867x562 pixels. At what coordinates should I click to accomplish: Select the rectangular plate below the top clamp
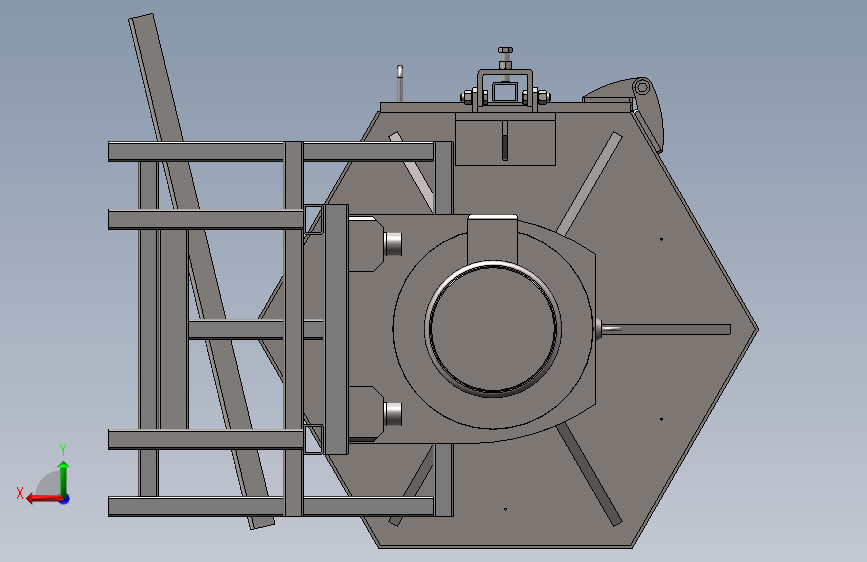pos(505,139)
